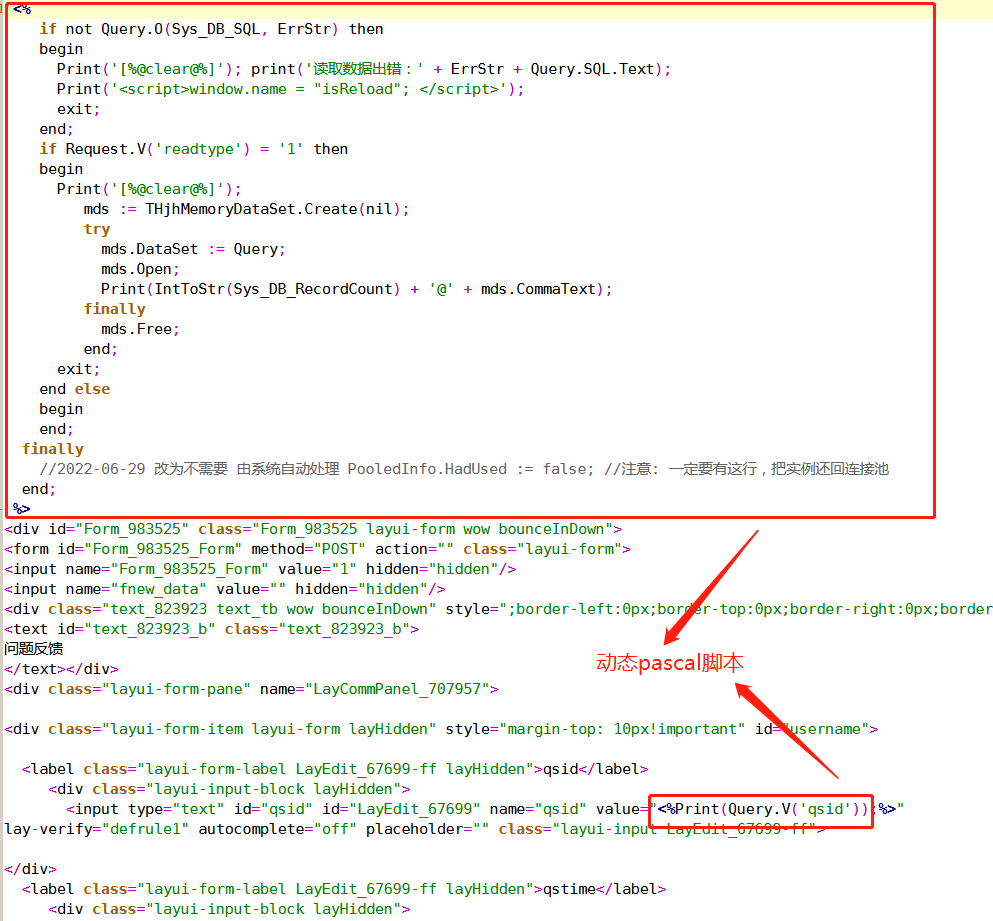Click the 'readtype' string in Request.V call

point(198,149)
